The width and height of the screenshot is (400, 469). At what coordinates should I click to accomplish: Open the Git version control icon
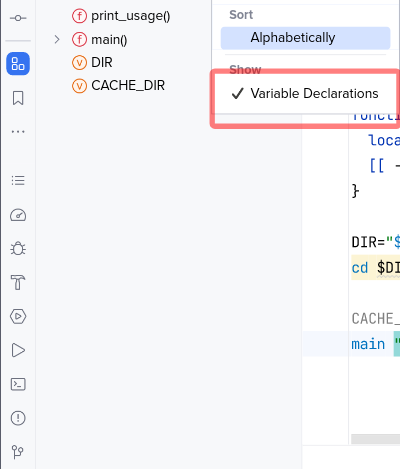18,452
